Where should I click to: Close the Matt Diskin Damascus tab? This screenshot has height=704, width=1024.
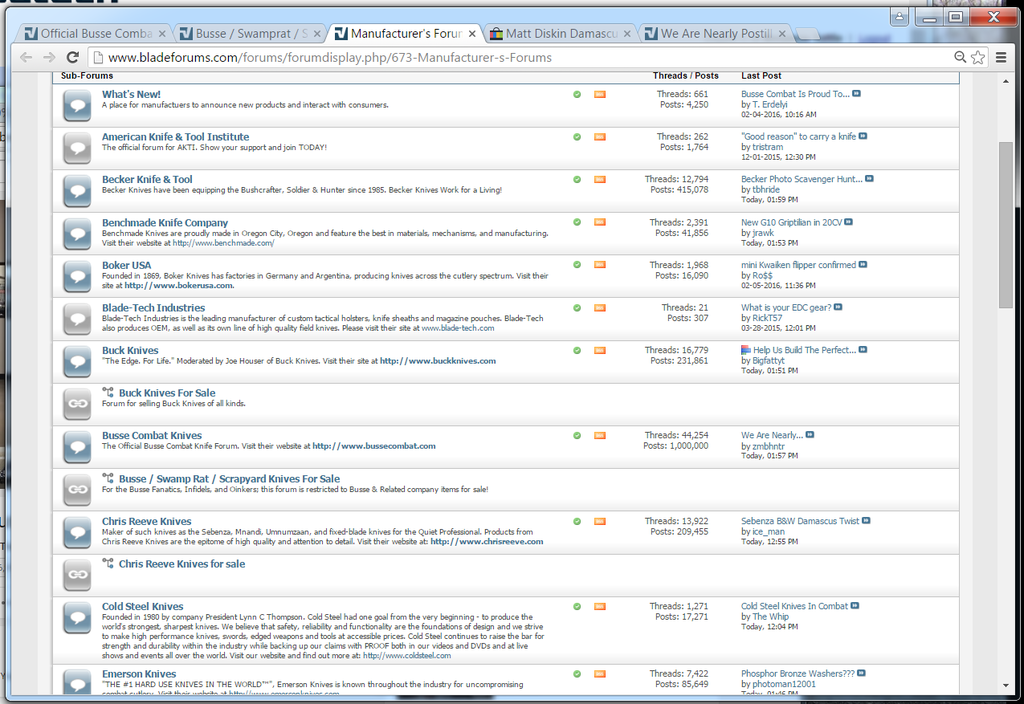tap(627, 33)
